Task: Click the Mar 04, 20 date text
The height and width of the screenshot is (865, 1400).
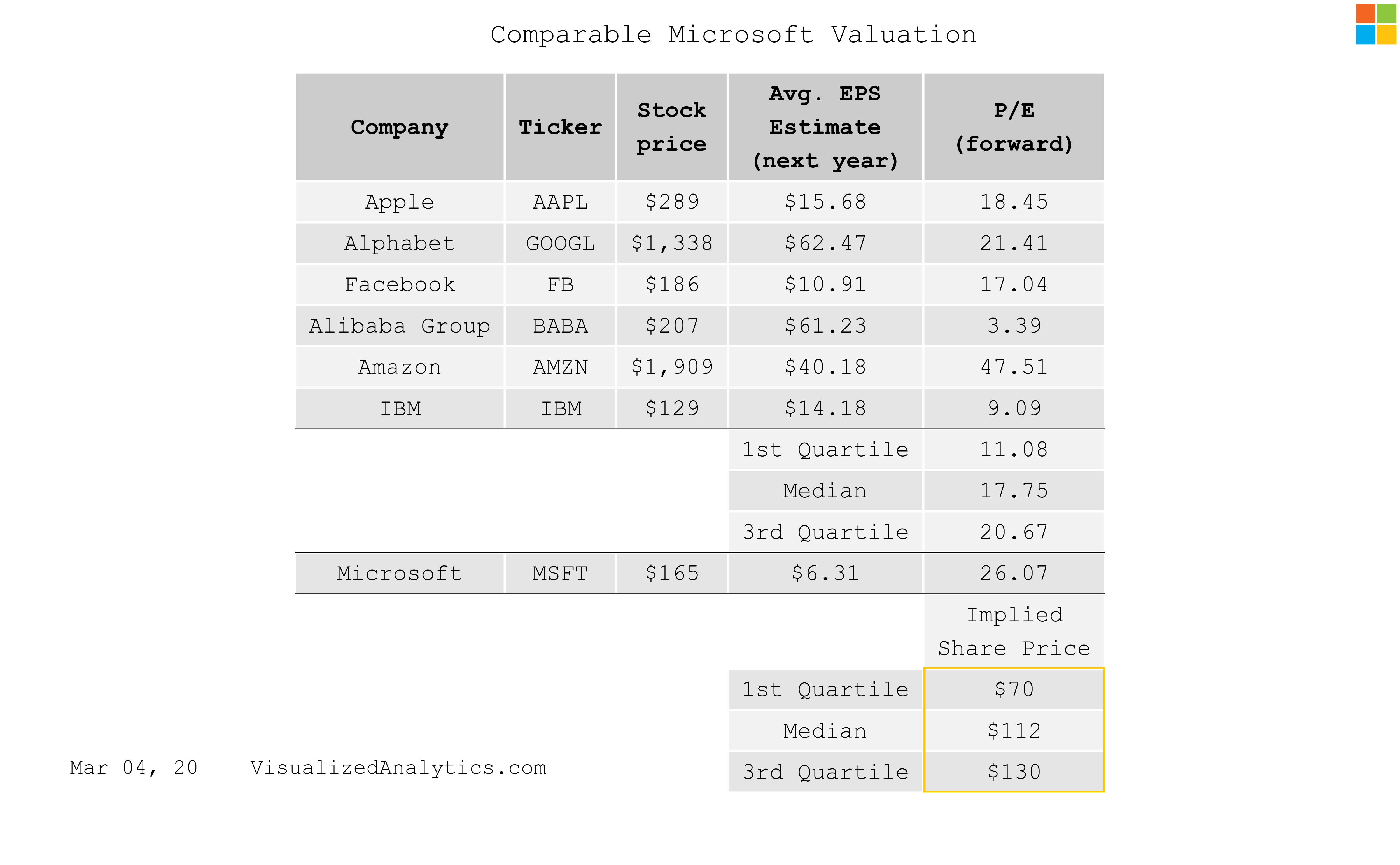Action: [134, 768]
